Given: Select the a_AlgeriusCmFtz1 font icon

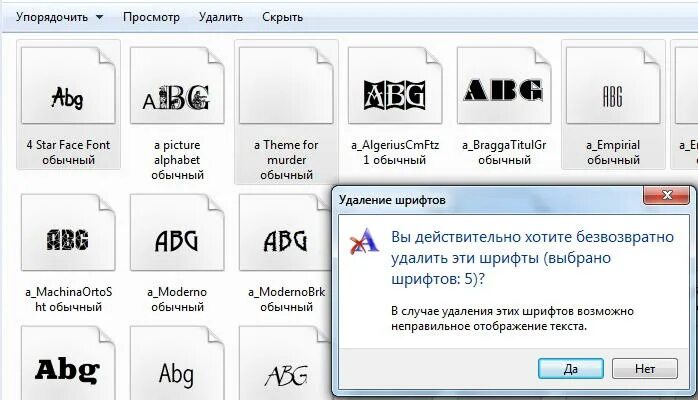Looking at the screenshot, I should point(395,85).
